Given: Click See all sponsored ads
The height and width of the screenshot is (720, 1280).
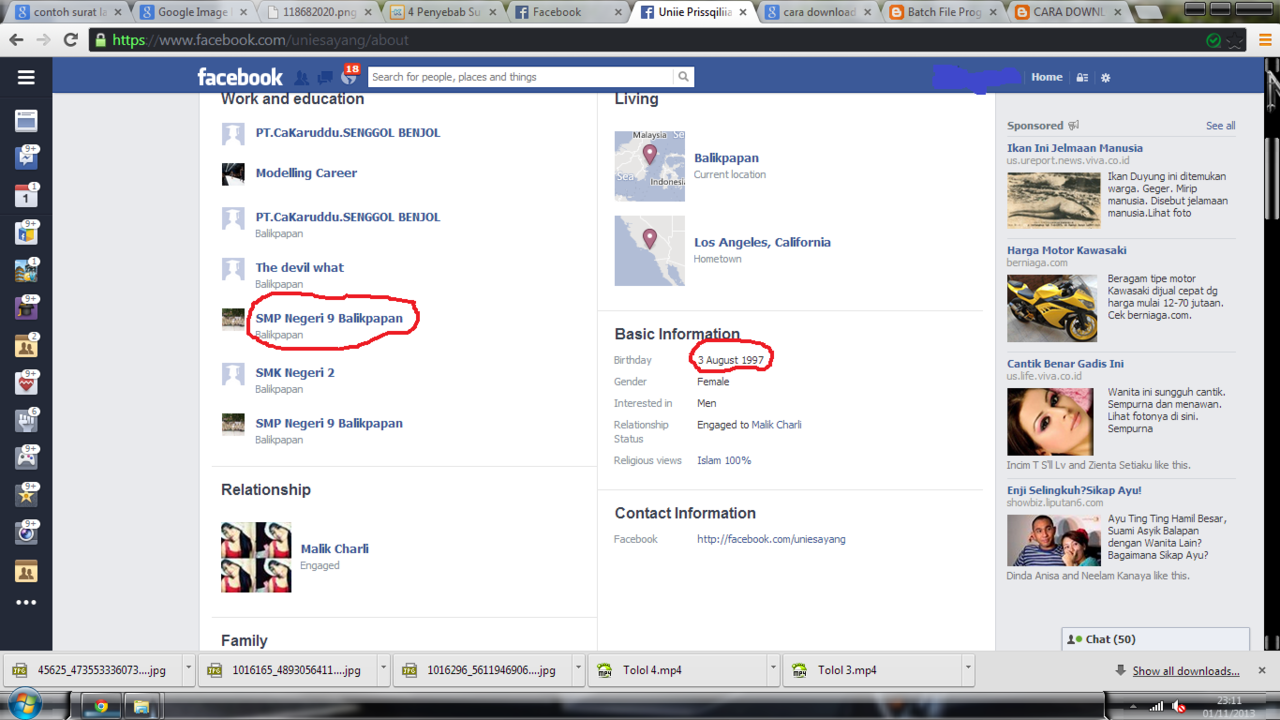Looking at the screenshot, I should pyautogui.click(x=1220, y=126).
